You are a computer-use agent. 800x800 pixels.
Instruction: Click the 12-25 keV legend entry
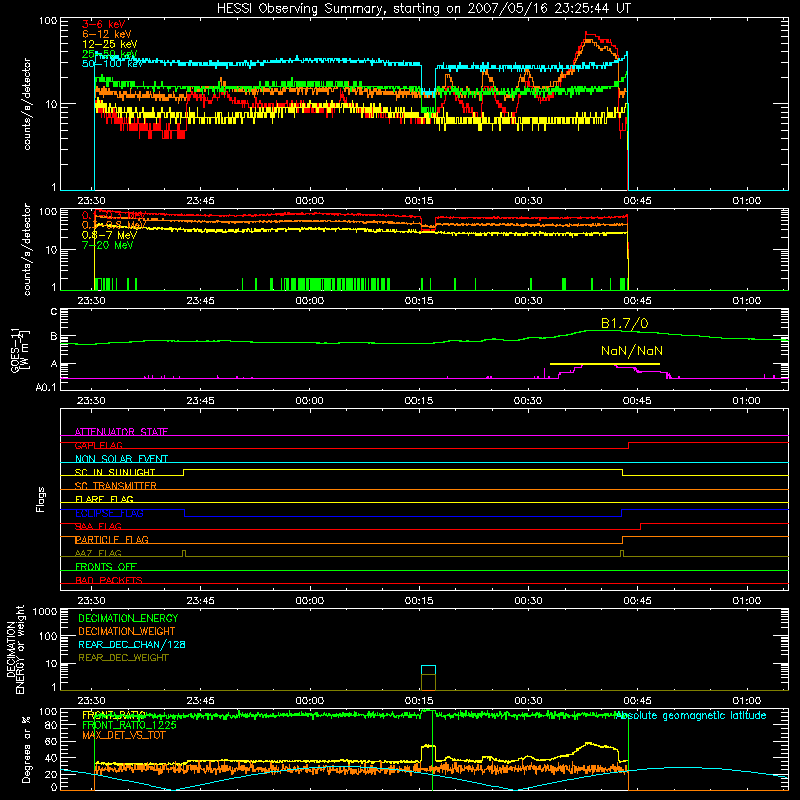(110, 44)
